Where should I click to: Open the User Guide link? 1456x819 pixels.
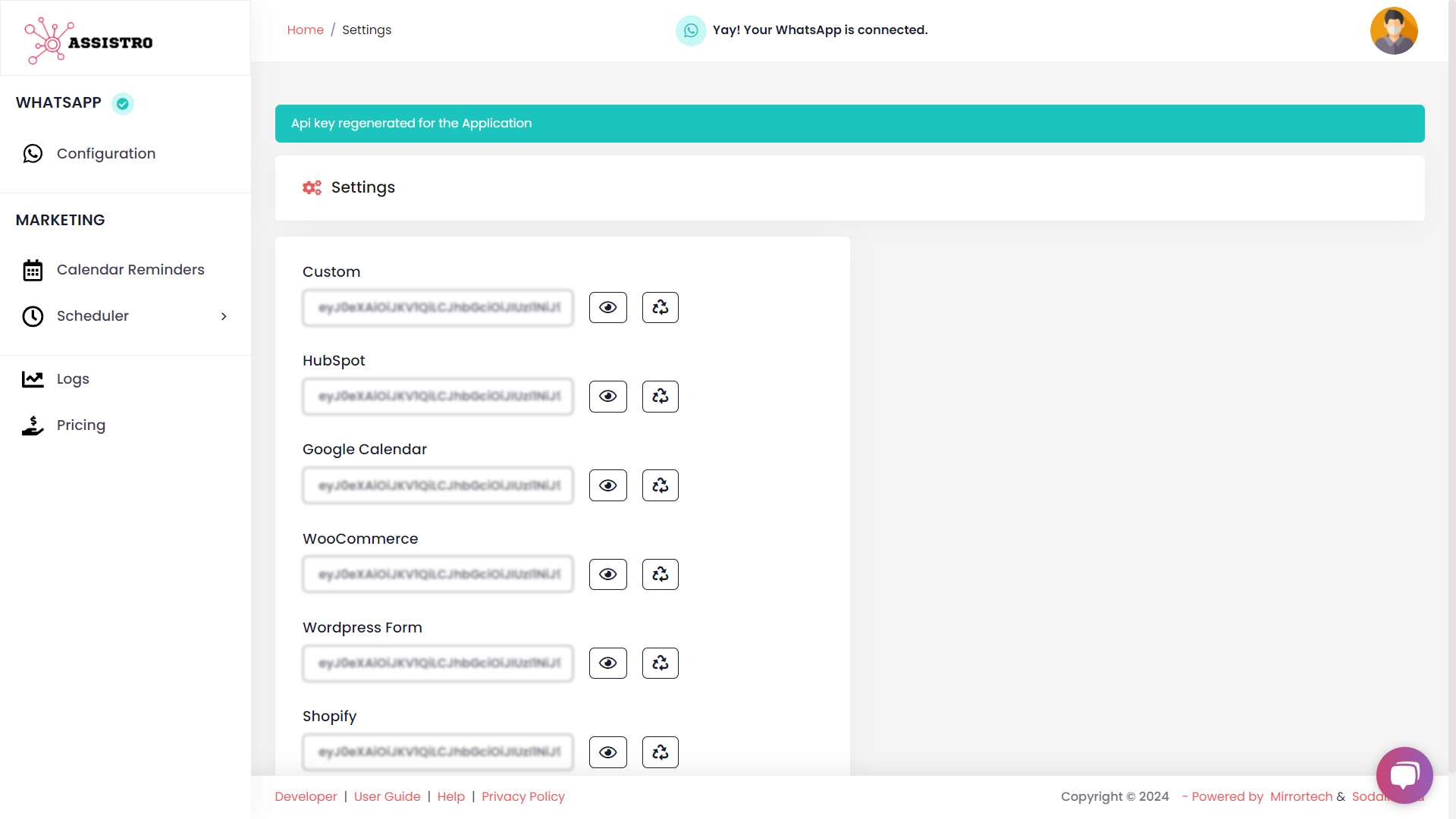click(x=387, y=796)
